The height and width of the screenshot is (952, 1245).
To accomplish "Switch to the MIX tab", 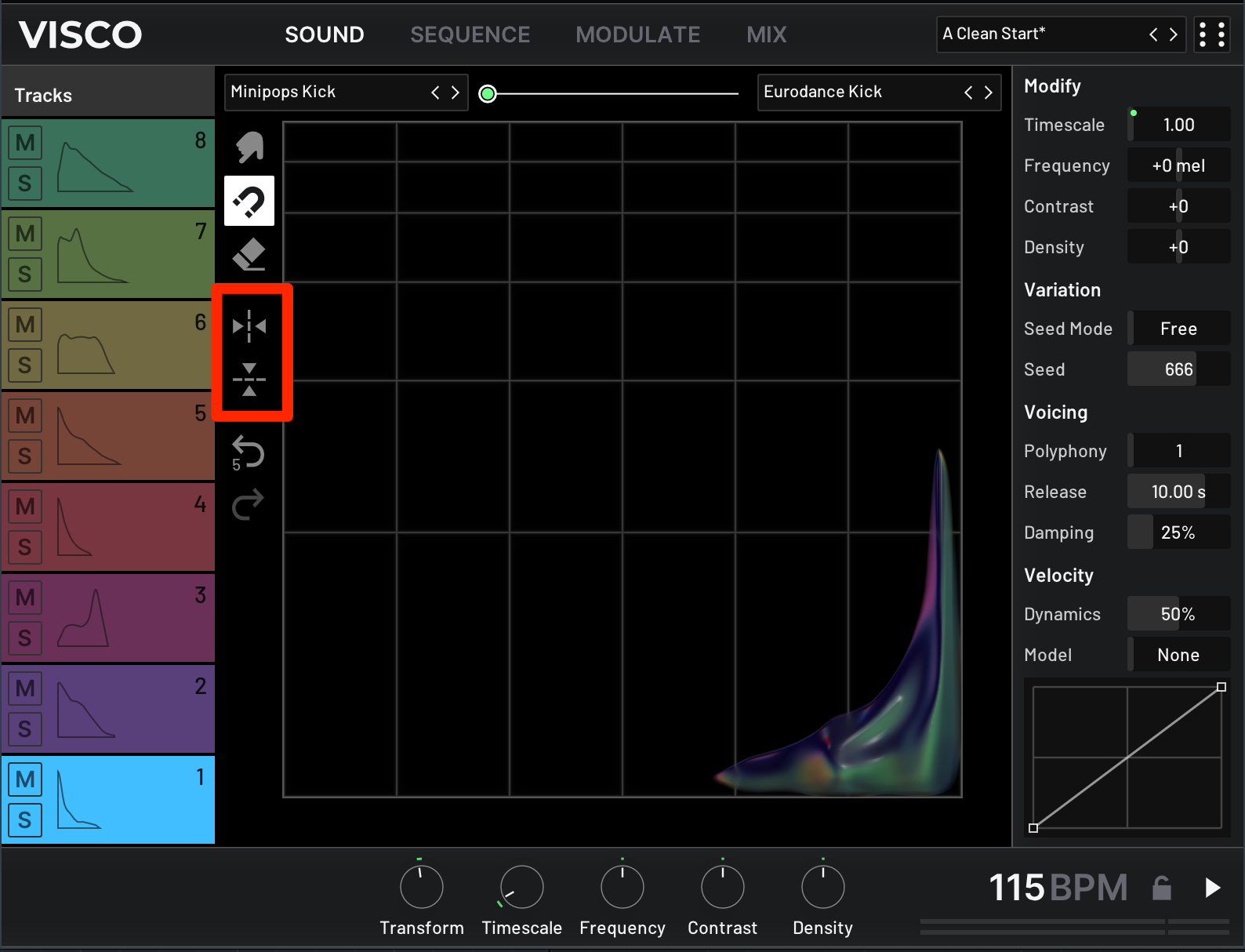I will (767, 35).
